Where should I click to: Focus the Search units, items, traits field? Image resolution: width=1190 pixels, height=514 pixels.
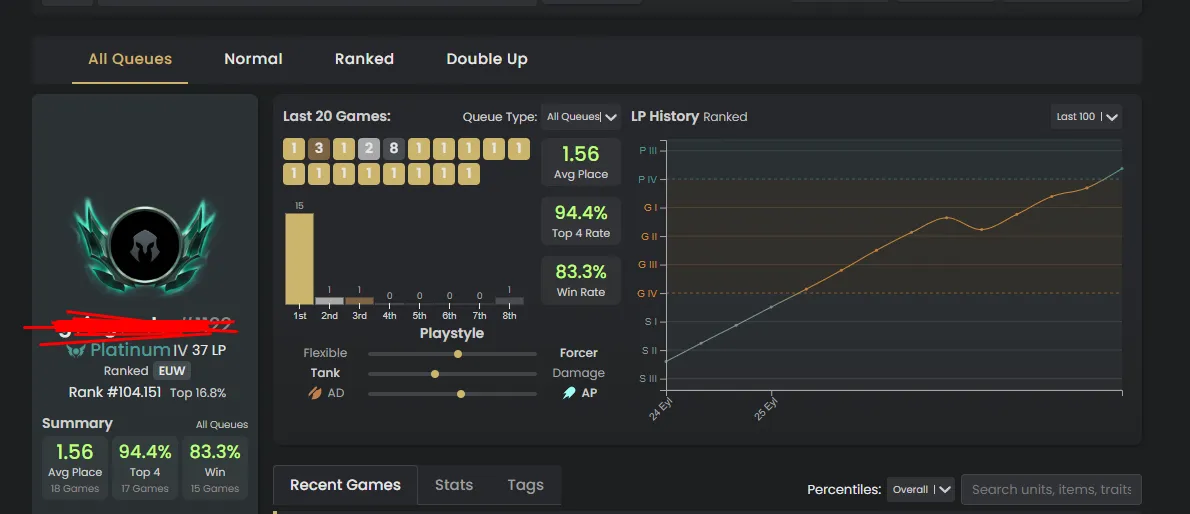[1051, 490]
